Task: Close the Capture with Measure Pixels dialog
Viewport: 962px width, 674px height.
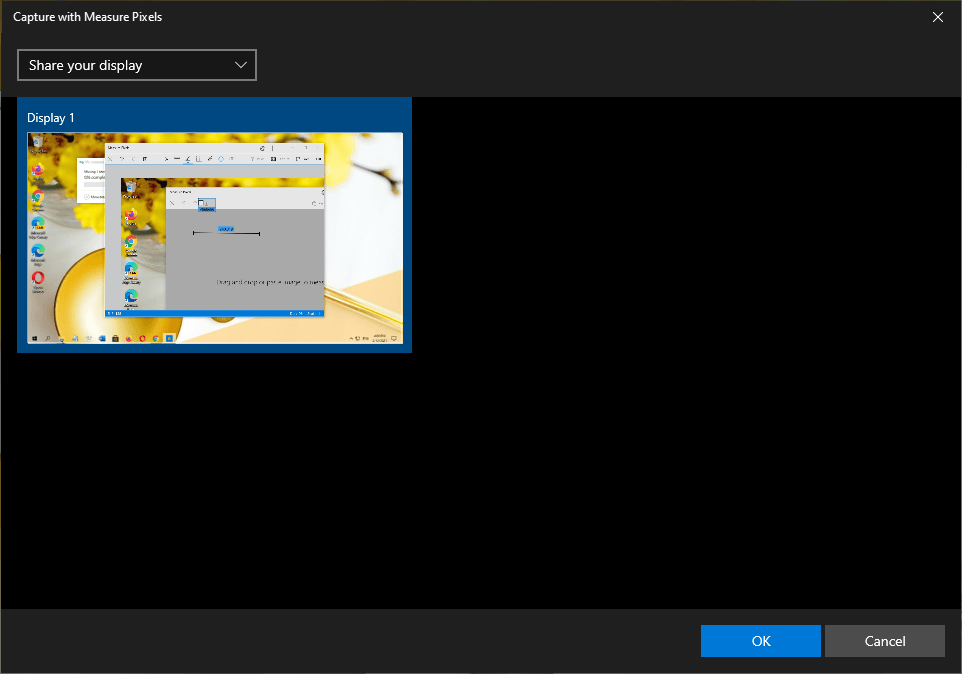Action: tap(937, 17)
